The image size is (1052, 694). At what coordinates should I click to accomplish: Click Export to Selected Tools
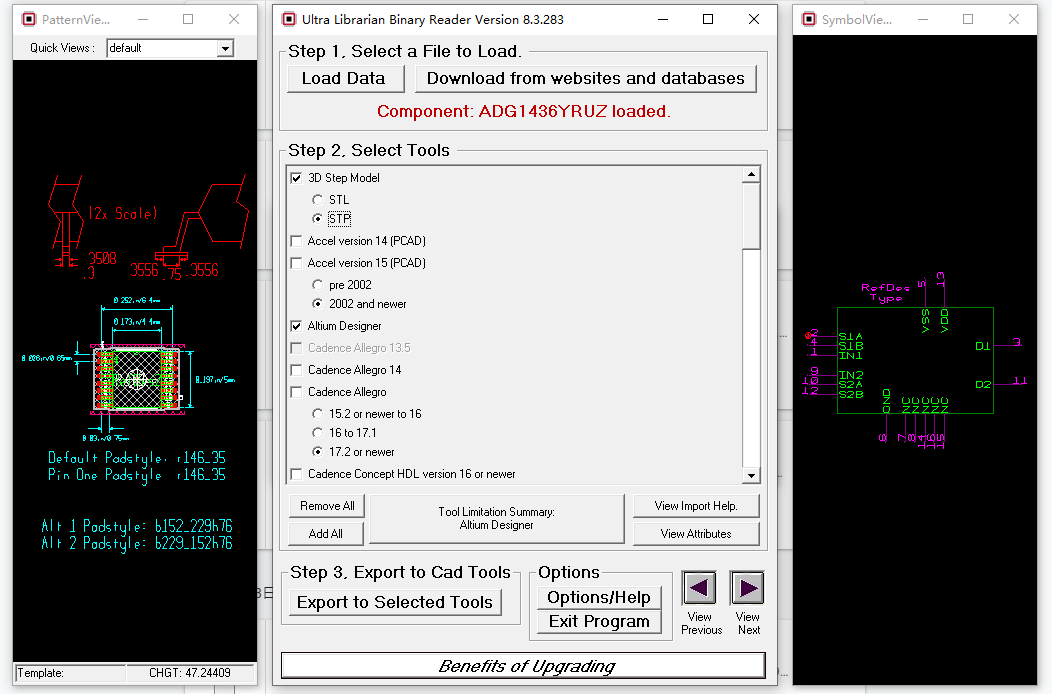[x=395, y=602]
